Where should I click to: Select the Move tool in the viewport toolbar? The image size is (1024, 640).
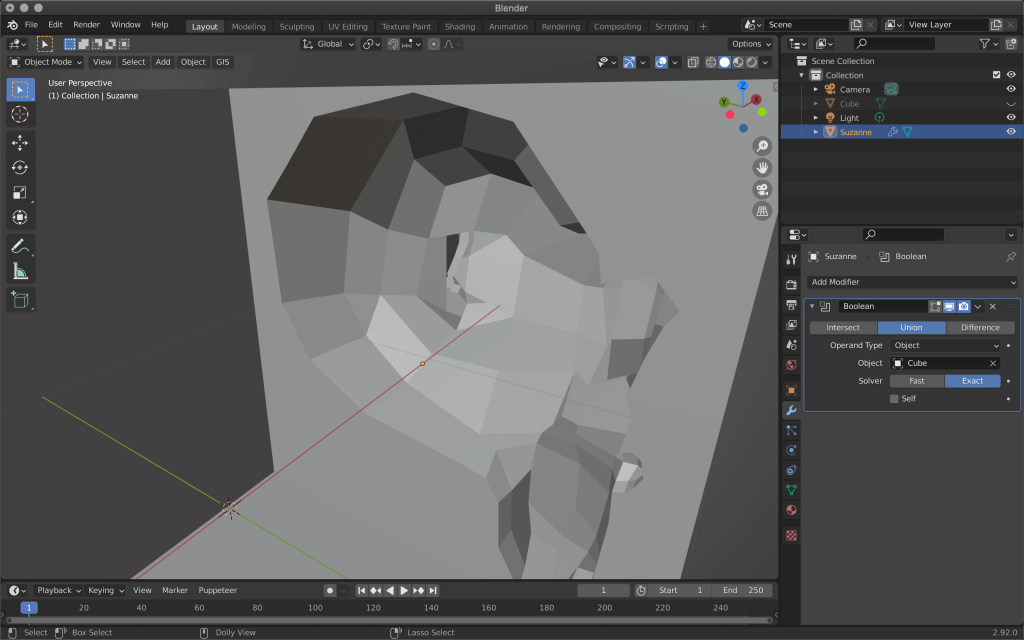click(20, 142)
